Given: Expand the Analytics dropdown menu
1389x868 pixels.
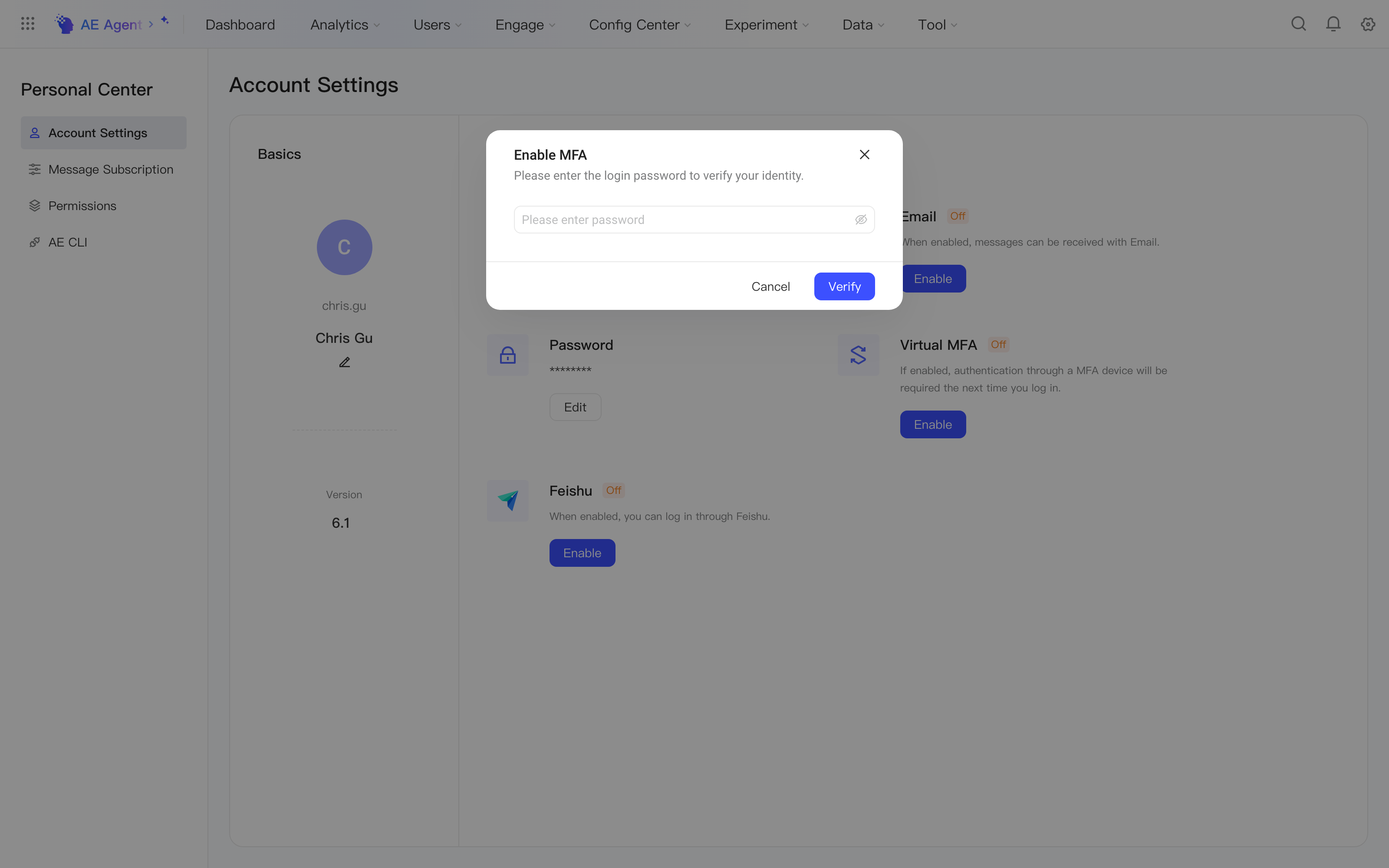Looking at the screenshot, I should pos(345,25).
